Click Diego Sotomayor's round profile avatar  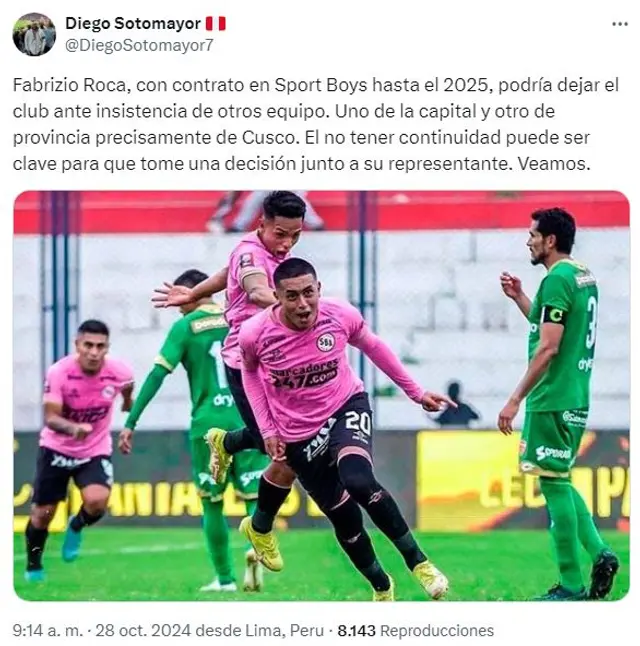click(x=34, y=34)
